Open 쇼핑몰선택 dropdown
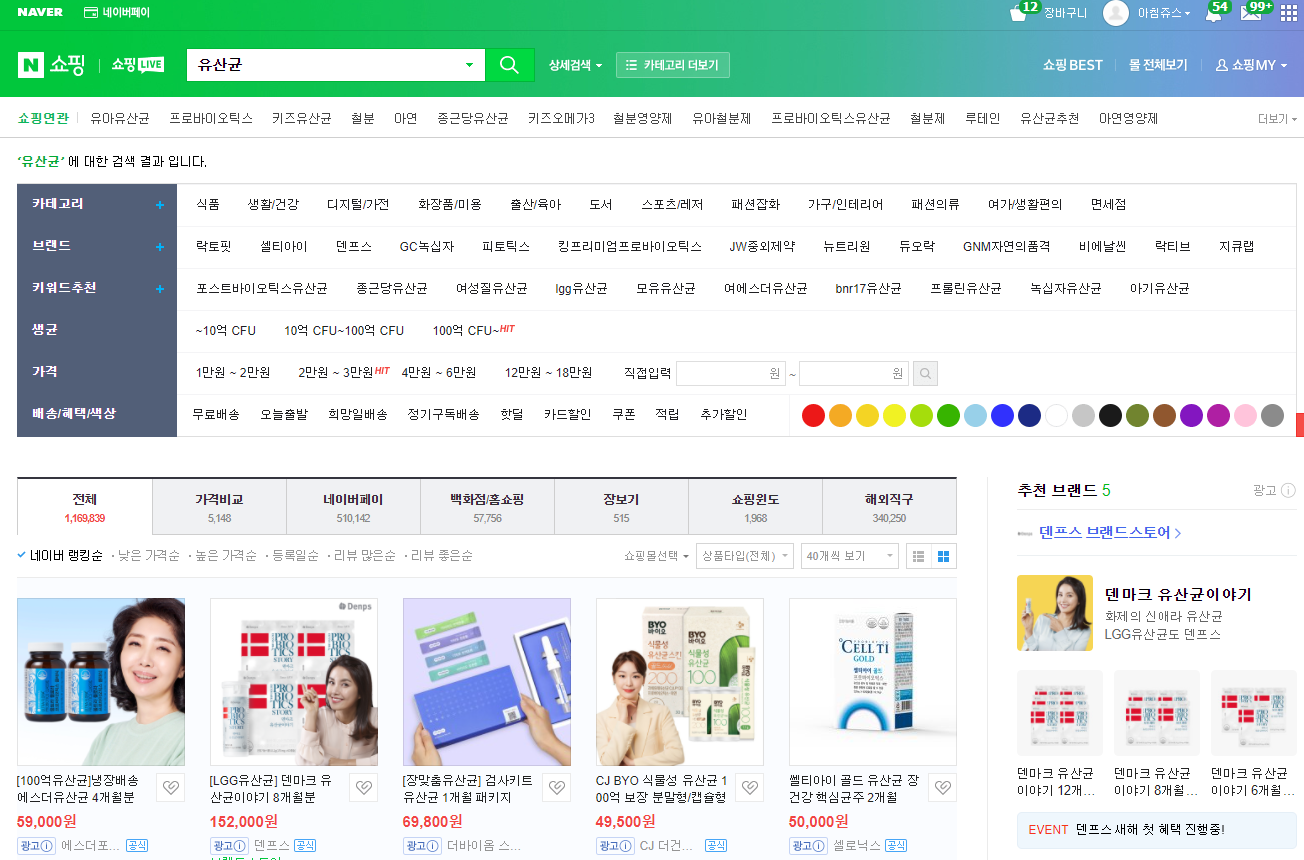The width and height of the screenshot is (1304, 860). click(x=657, y=556)
